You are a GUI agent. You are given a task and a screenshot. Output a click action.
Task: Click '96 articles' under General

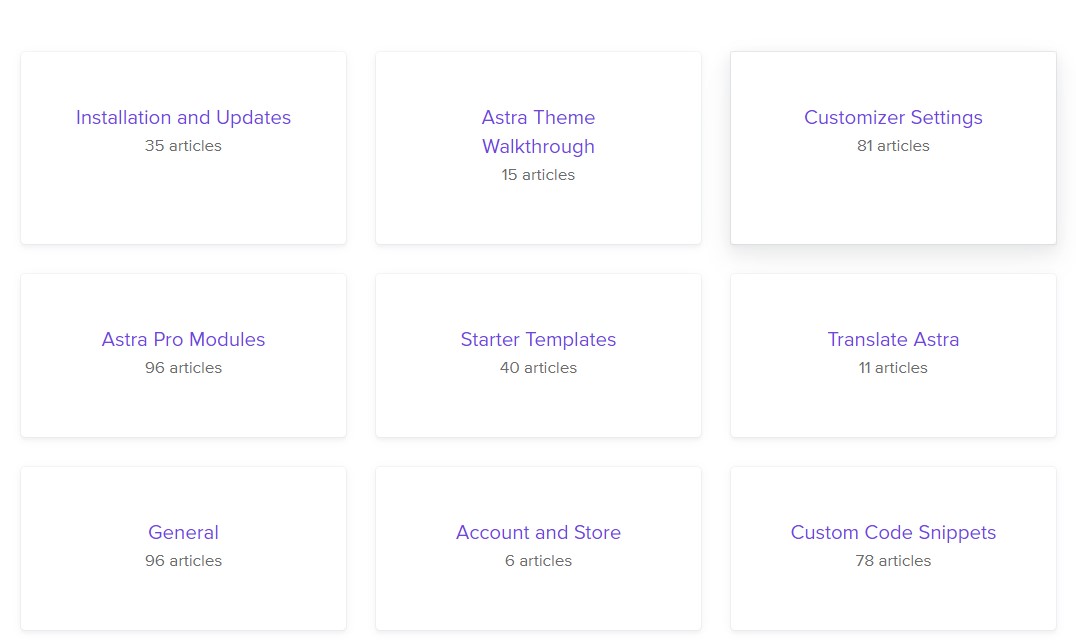tap(183, 560)
